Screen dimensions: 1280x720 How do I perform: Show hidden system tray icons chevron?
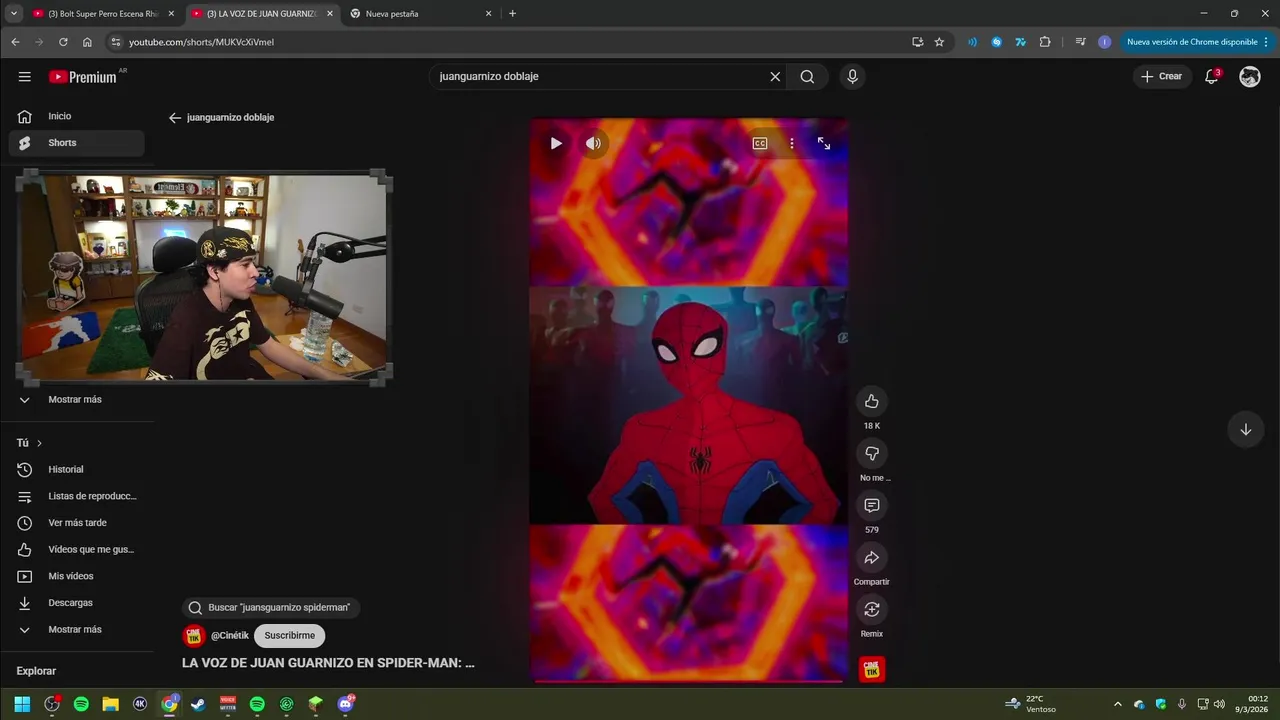(x=1117, y=704)
